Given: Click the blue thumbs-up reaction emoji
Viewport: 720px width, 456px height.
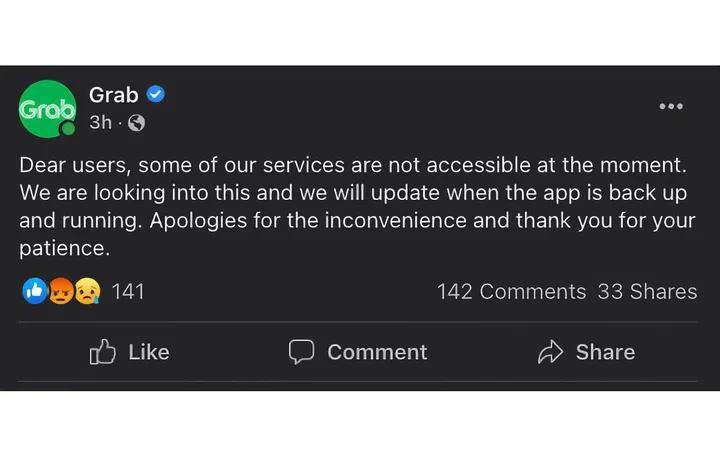Looking at the screenshot, I should pyautogui.click(x=34, y=292).
